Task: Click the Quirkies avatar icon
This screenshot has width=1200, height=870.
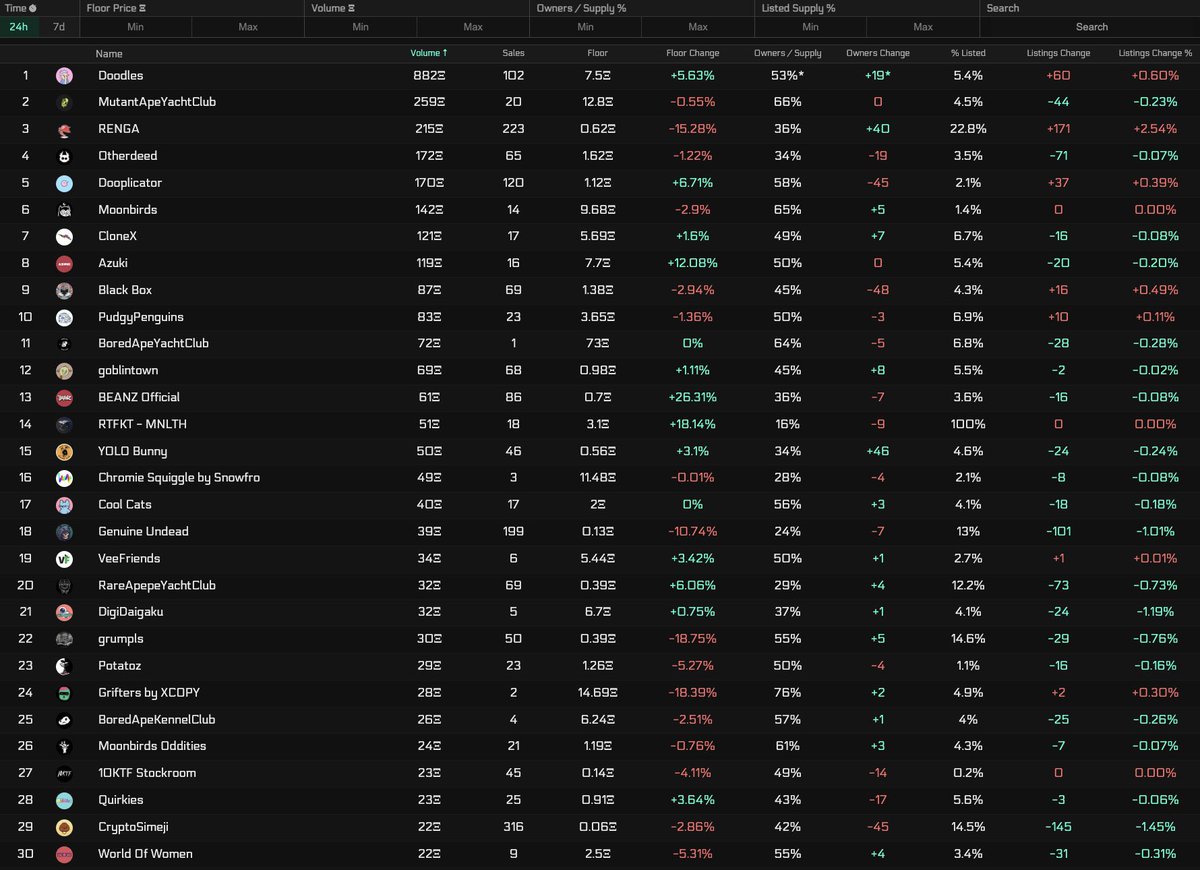Action: 64,800
